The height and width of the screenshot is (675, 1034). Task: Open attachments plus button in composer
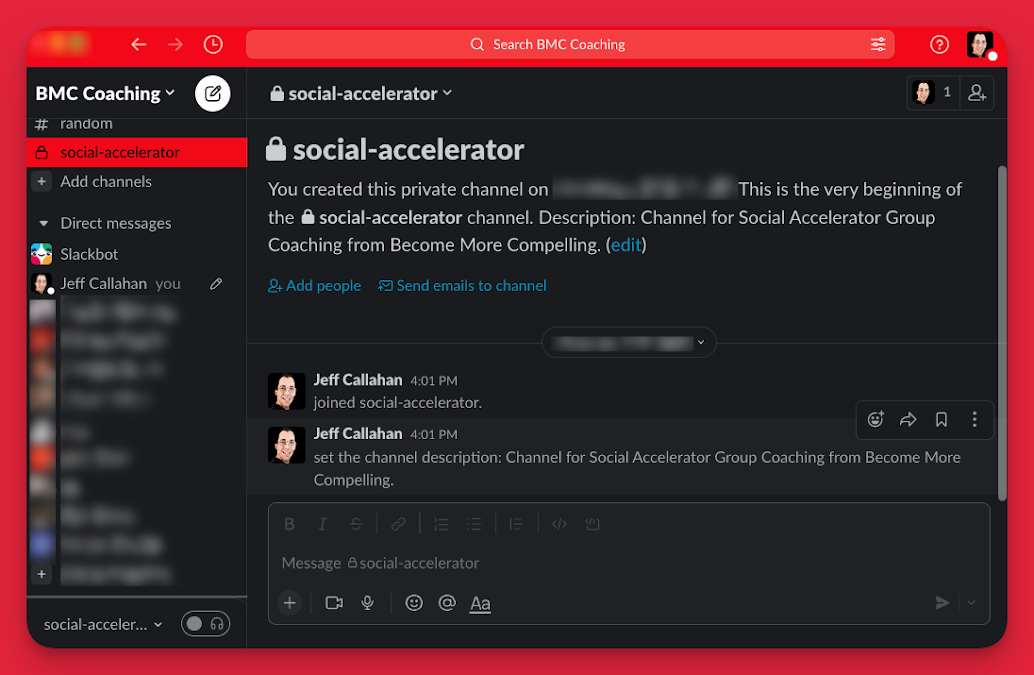(289, 602)
